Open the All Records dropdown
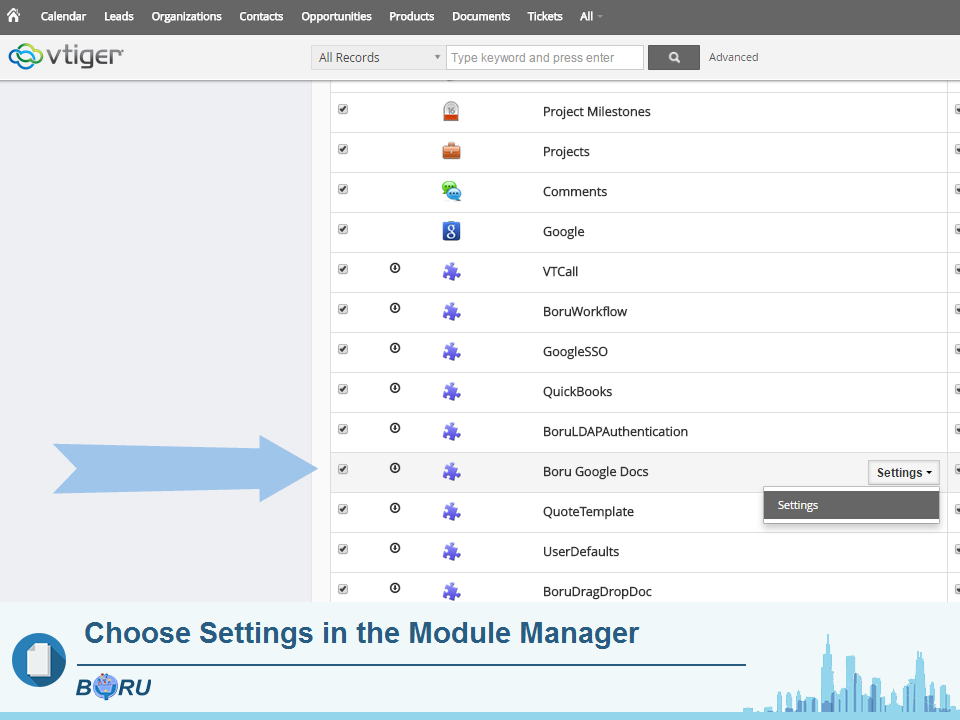This screenshot has height=720, width=960. [x=377, y=57]
